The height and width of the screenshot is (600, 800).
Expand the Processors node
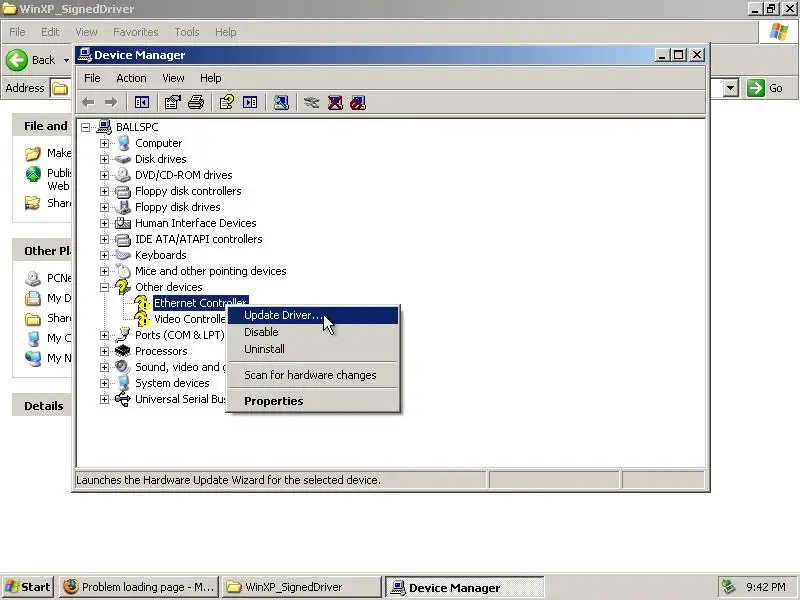(105, 351)
